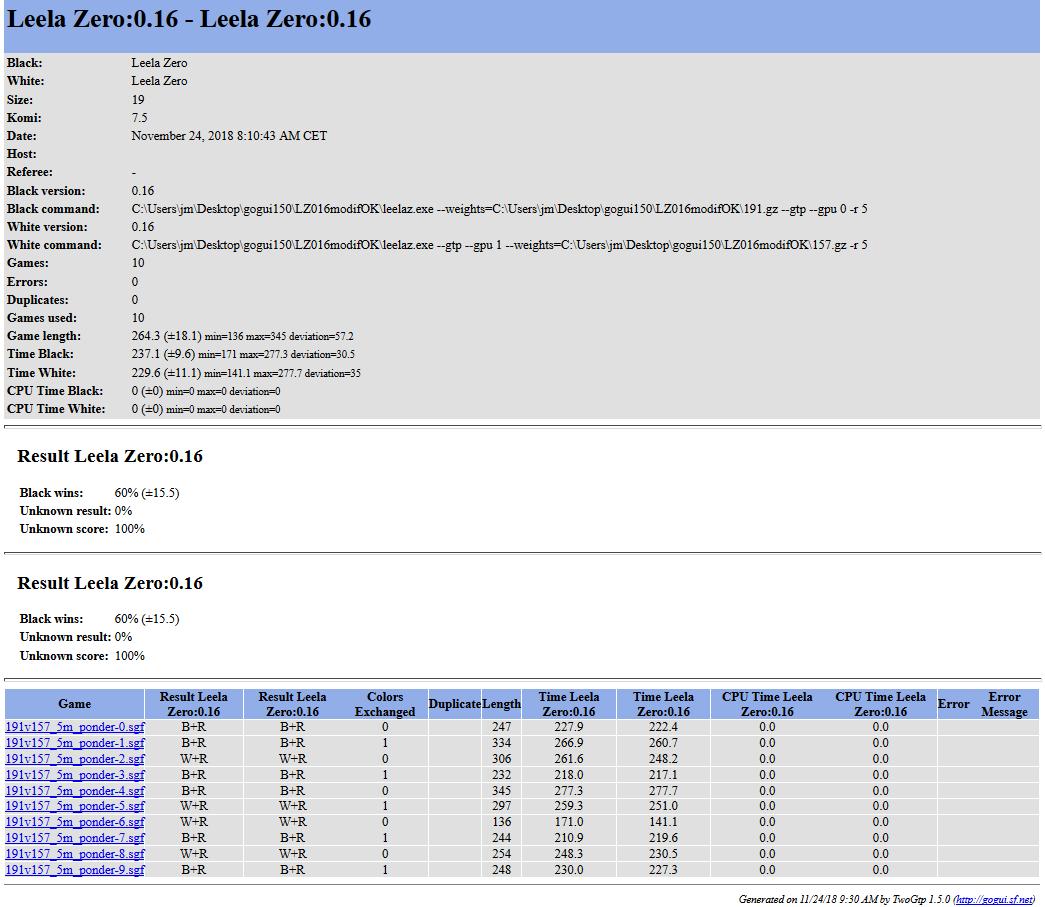Click time value '277.7' in ponder-4 row
Image resolution: width=1045 pixels, height=907 pixels.
pyautogui.click(x=663, y=791)
